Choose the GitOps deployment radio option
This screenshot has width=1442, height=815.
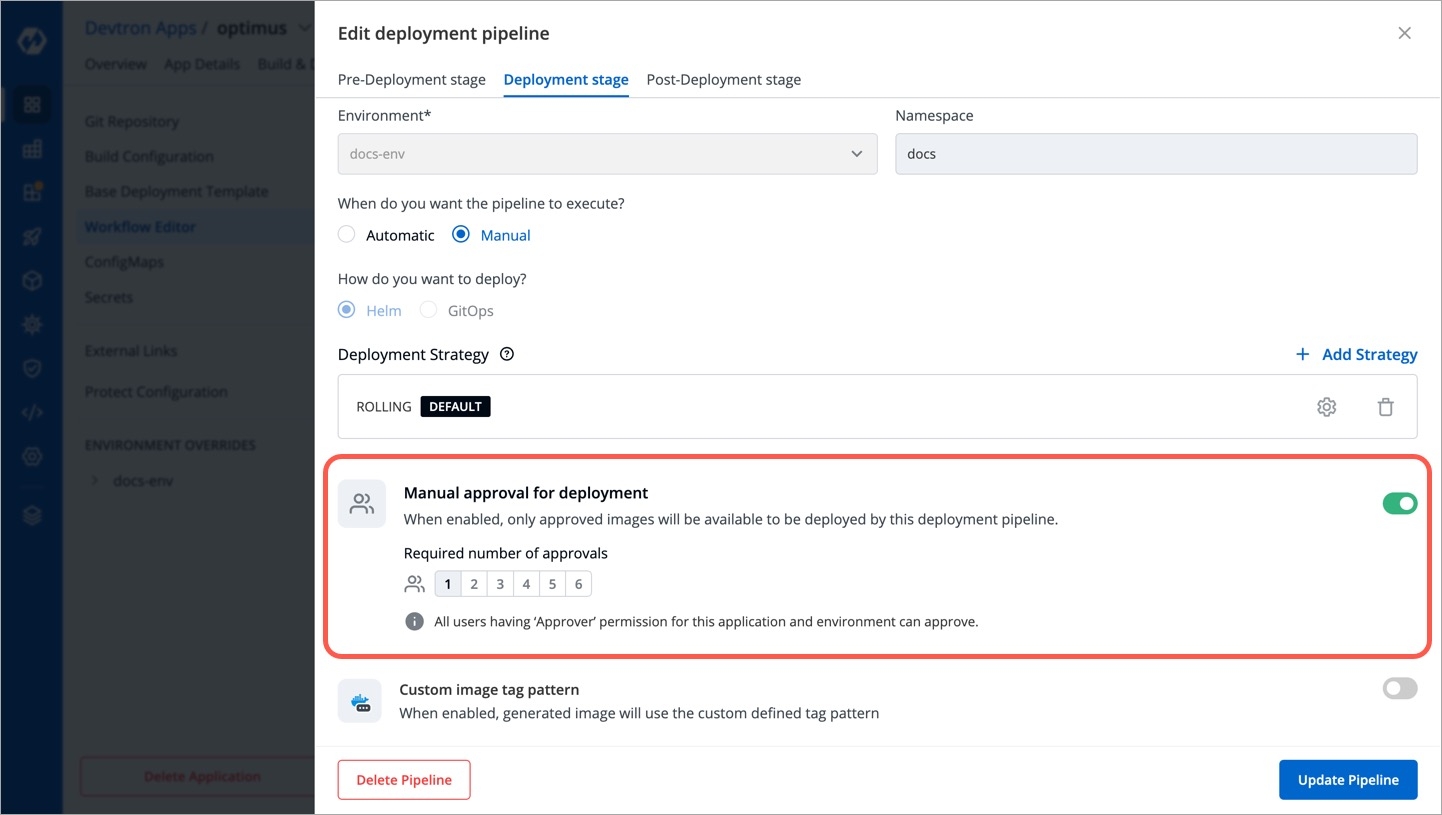428,310
